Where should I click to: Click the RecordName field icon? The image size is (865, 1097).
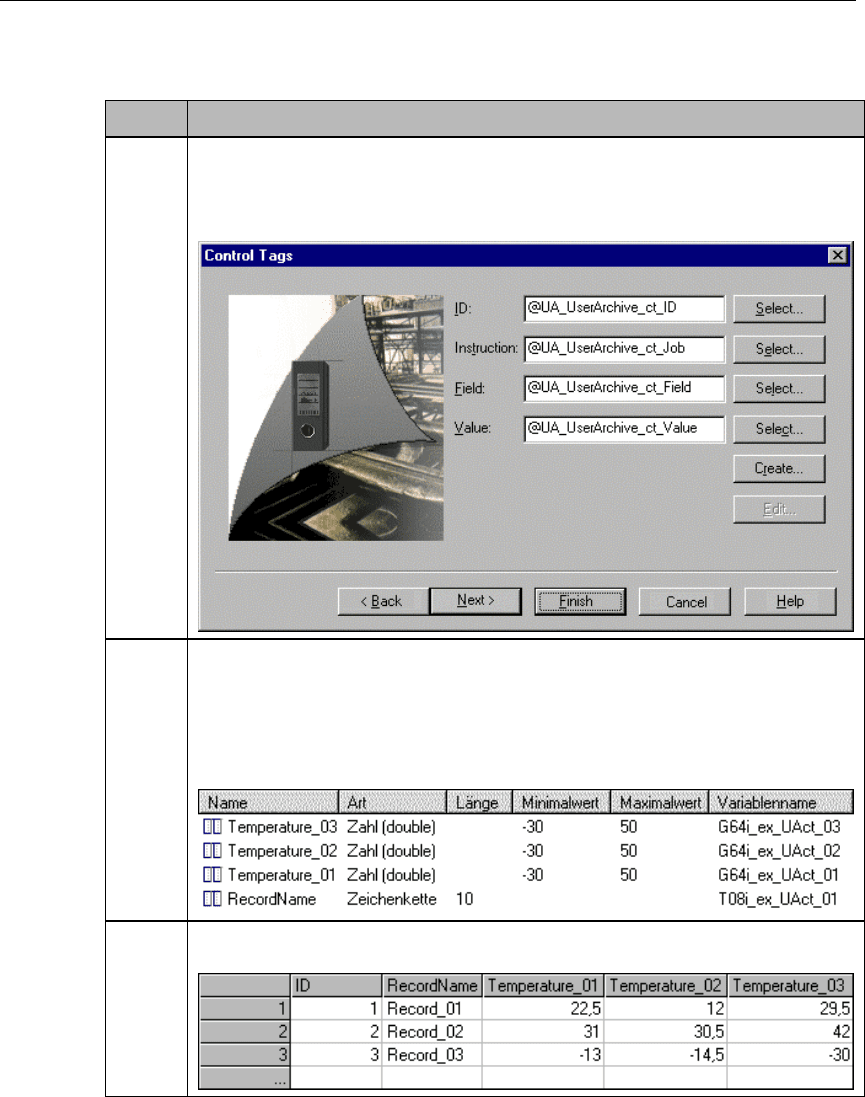coord(211,899)
